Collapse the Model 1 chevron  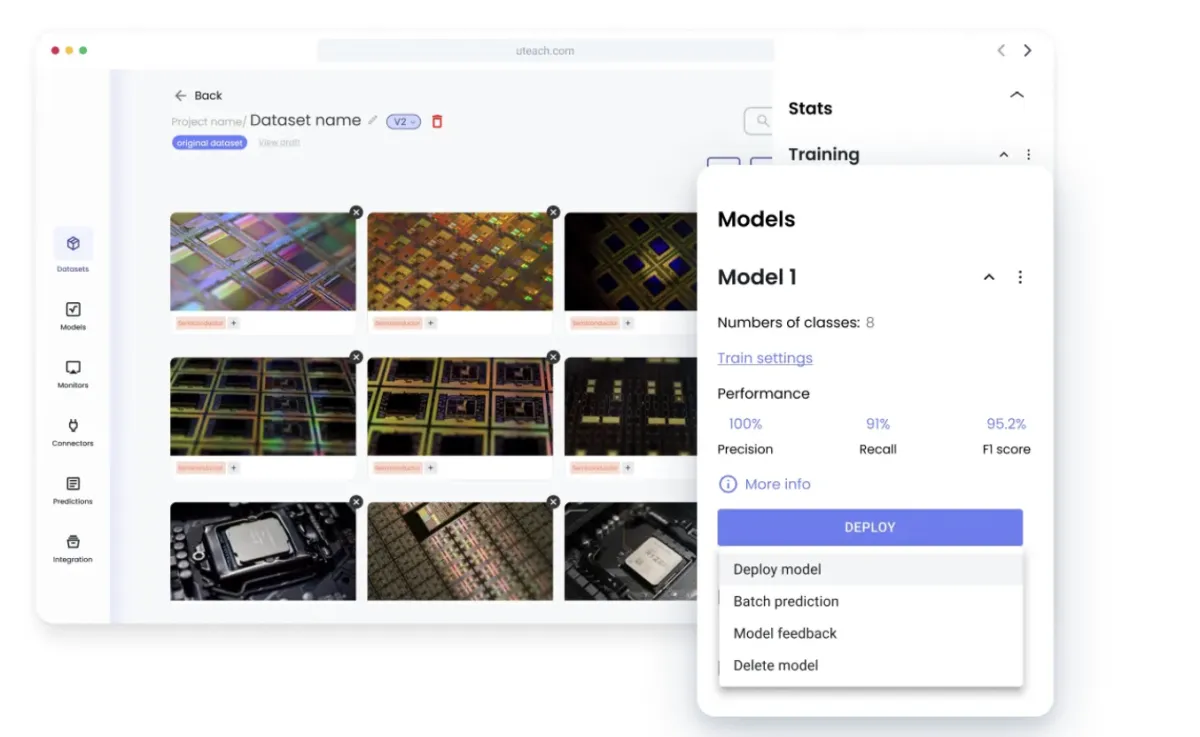989,277
